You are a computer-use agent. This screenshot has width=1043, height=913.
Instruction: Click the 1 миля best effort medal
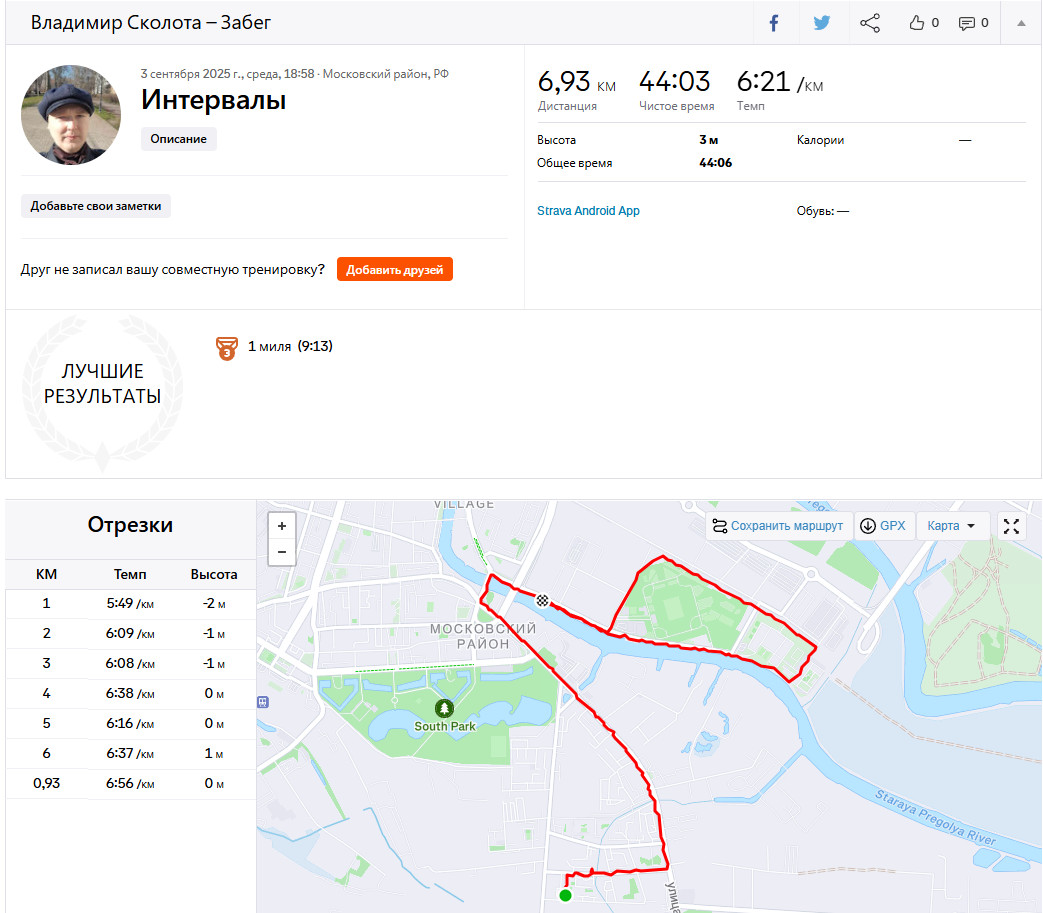(227, 347)
